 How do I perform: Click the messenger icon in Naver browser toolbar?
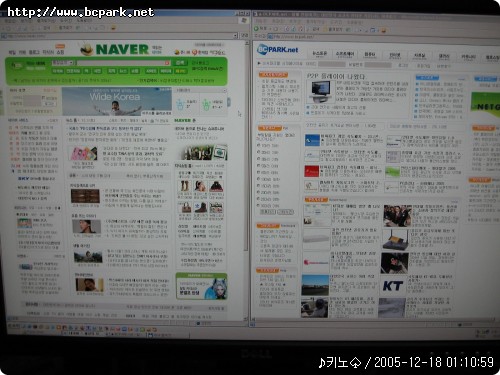(113, 28)
